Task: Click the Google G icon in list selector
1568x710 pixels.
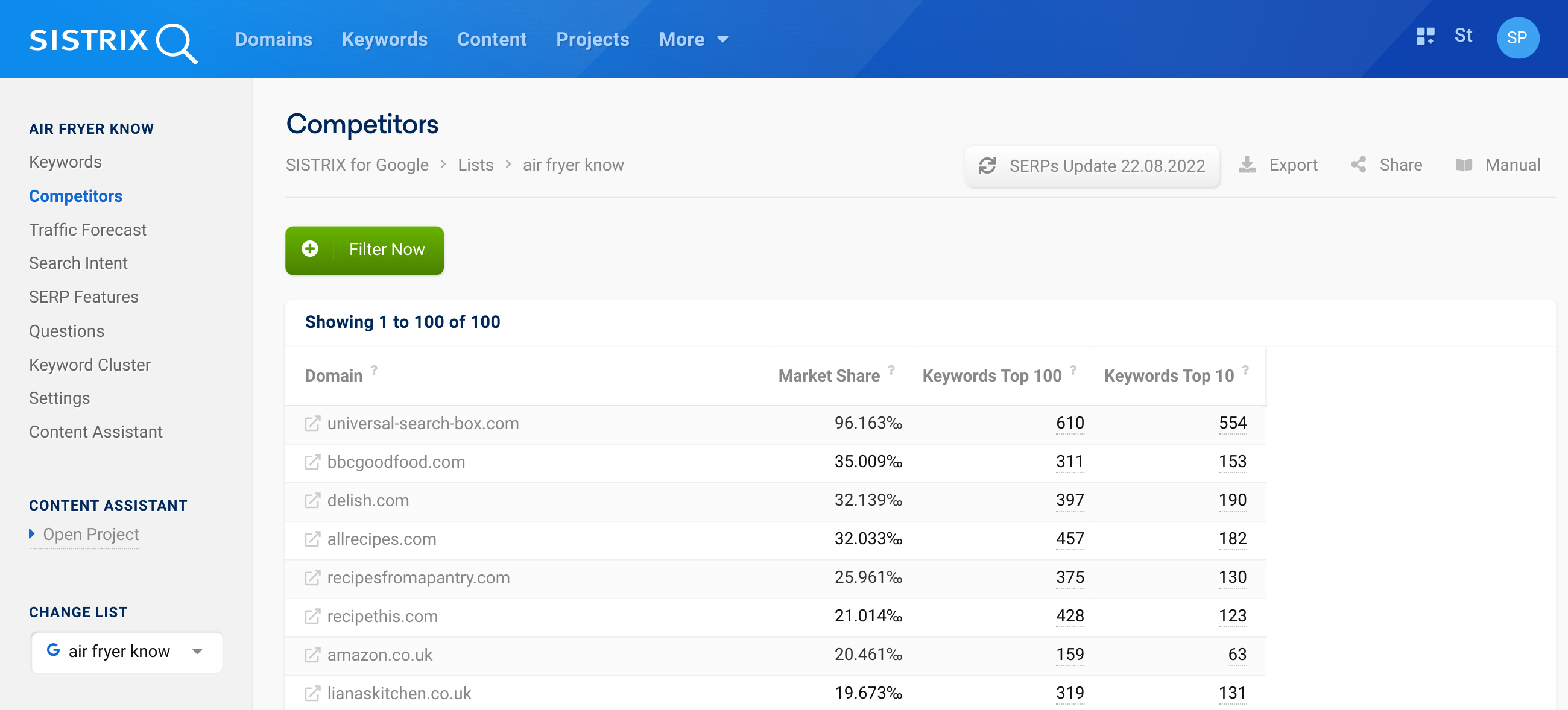Action: click(x=54, y=650)
